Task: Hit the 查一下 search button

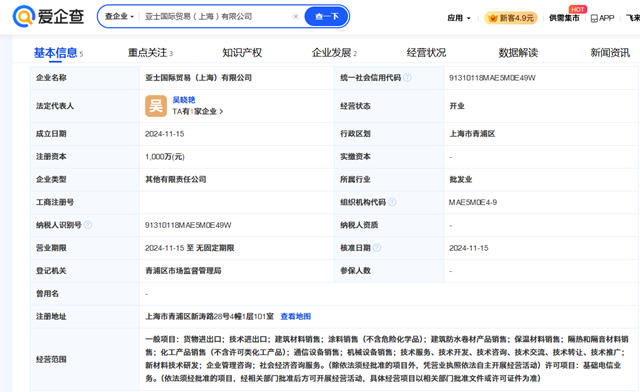Action: coord(327,16)
